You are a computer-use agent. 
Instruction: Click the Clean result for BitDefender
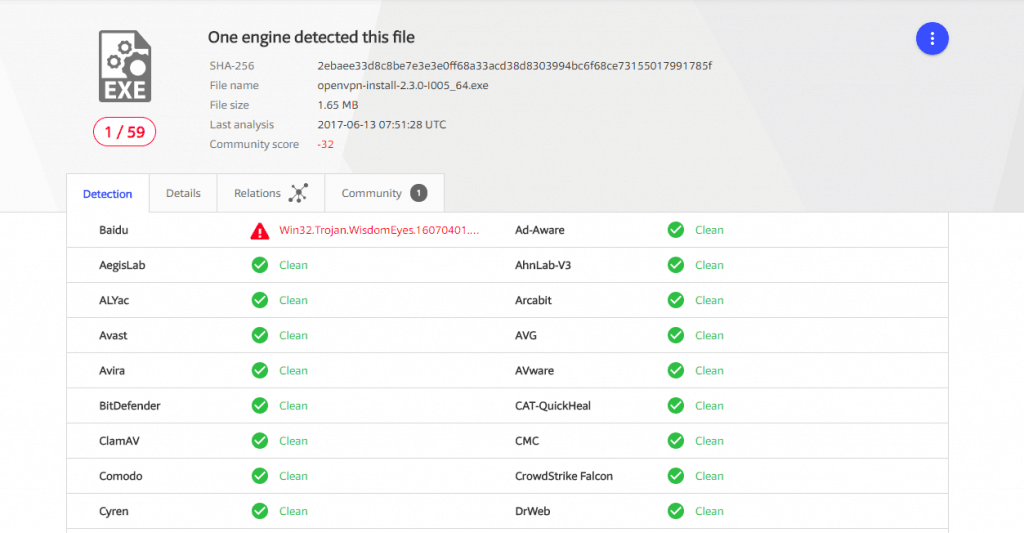click(x=293, y=406)
